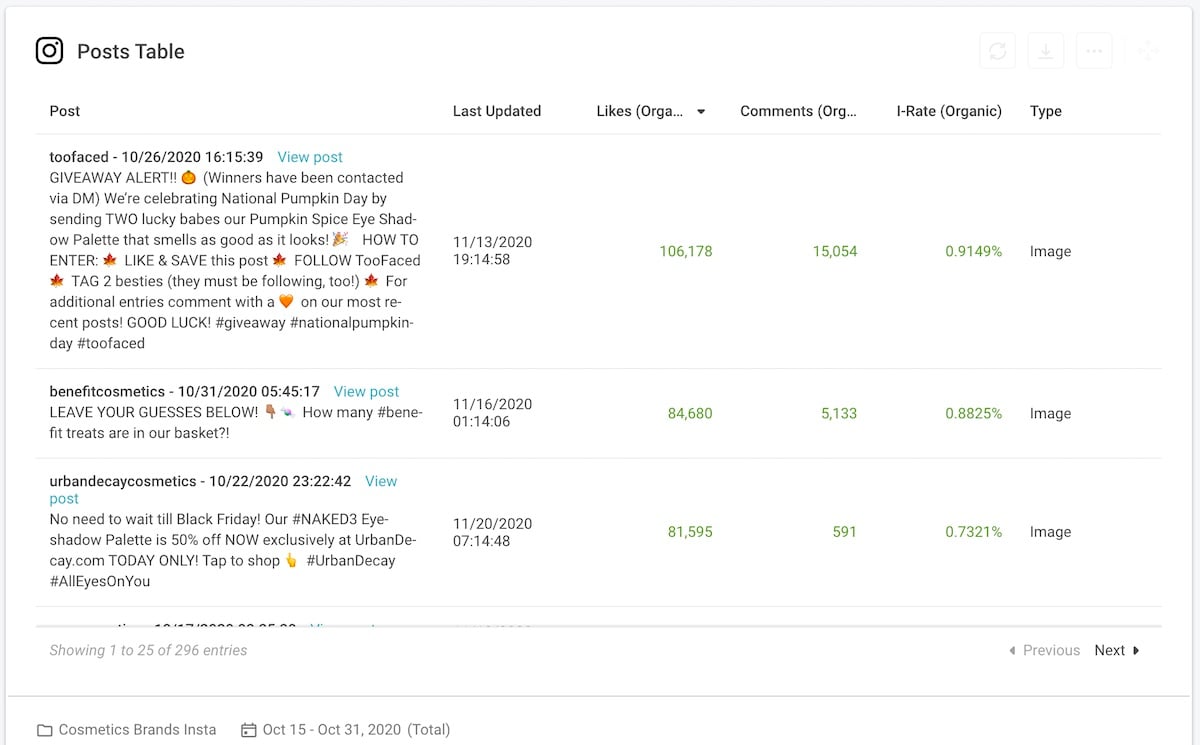The height and width of the screenshot is (745, 1200).
Task: Click the 591 comments value
Action: (x=845, y=533)
